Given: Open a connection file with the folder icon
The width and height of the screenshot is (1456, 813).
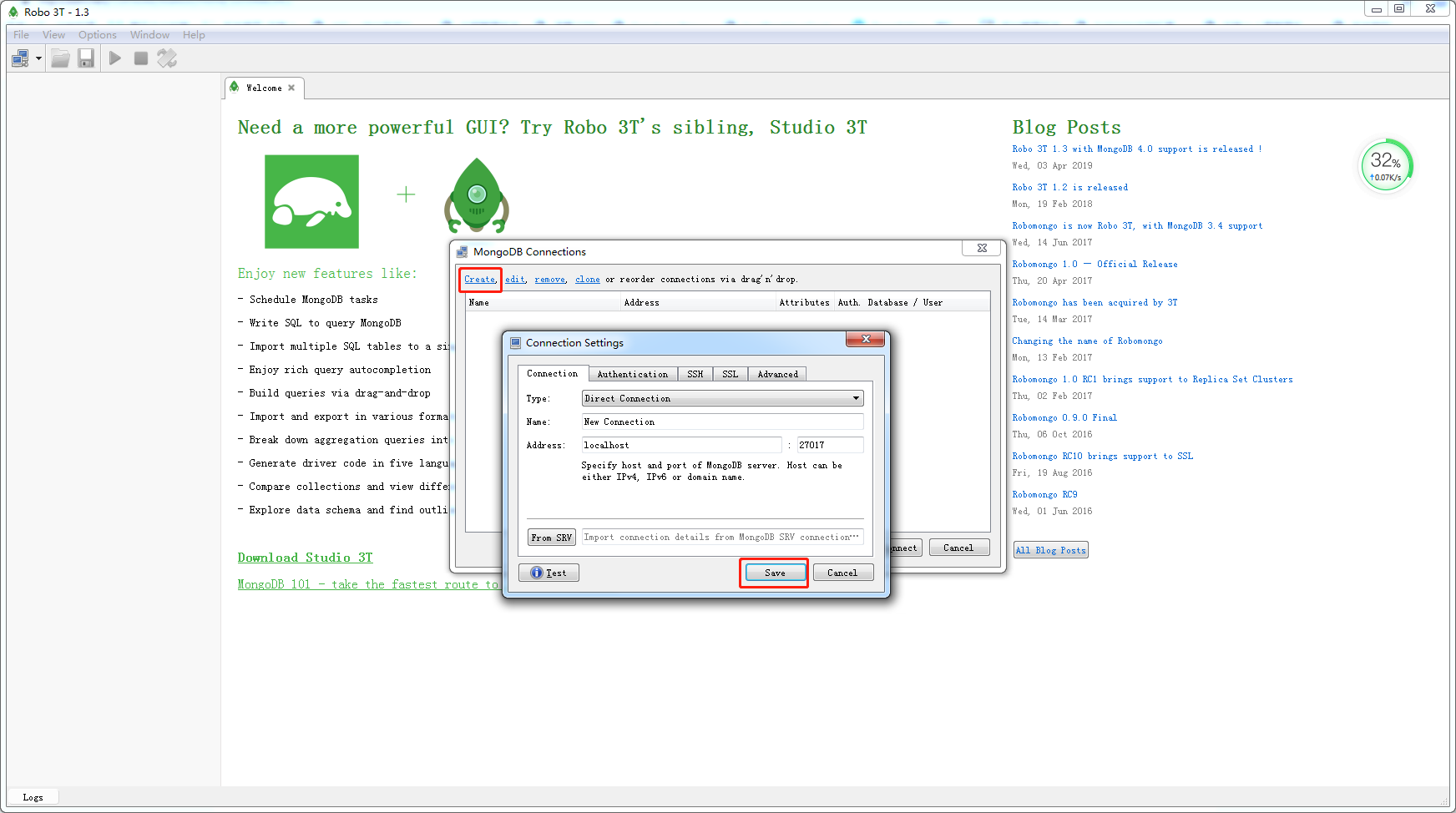Looking at the screenshot, I should tap(59, 58).
